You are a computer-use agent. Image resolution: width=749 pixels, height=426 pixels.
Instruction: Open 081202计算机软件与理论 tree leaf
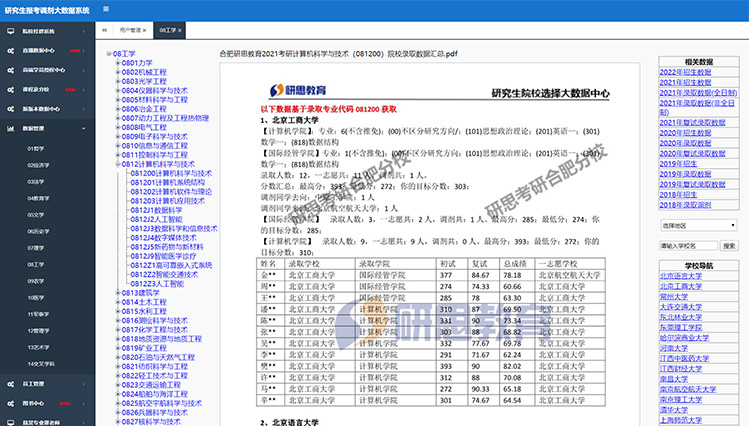(x=171, y=192)
